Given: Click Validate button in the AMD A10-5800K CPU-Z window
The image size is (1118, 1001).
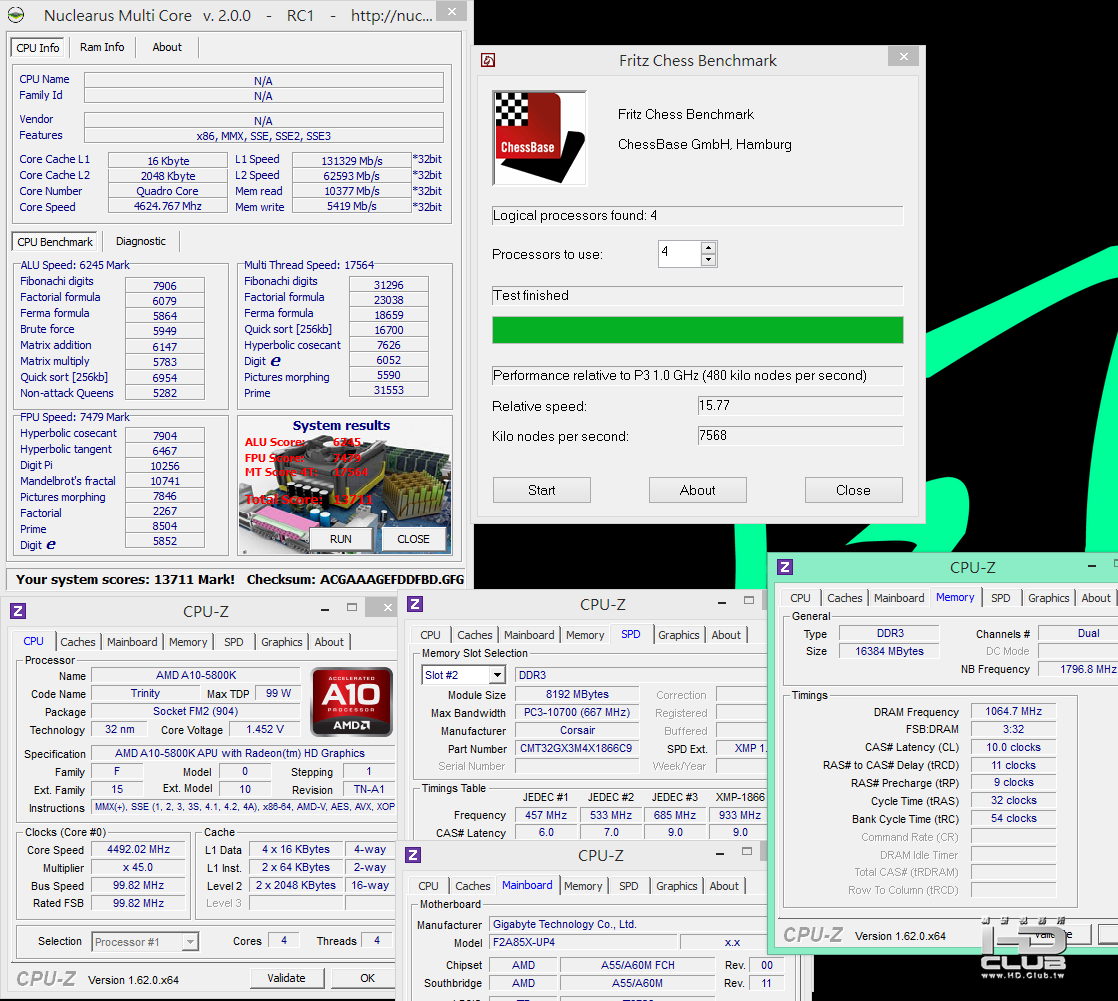Looking at the screenshot, I should point(287,978).
